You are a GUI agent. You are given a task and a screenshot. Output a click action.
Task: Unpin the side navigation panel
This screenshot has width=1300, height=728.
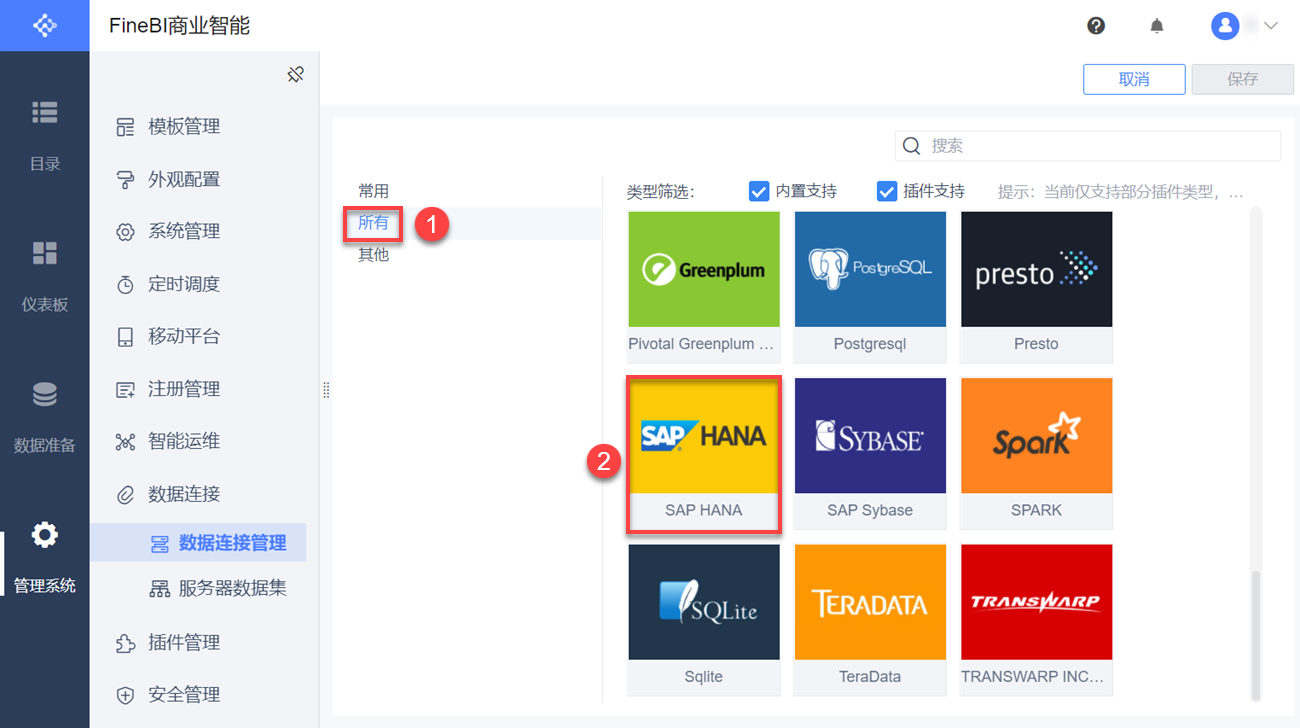coord(295,74)
